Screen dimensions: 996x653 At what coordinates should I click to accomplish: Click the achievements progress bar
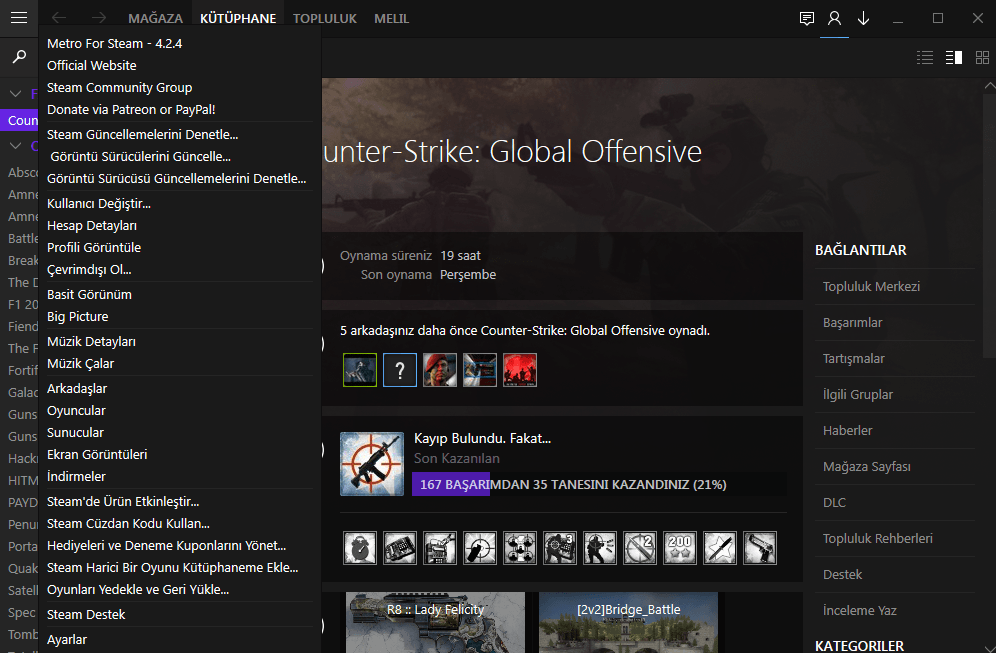pos(599,484)
